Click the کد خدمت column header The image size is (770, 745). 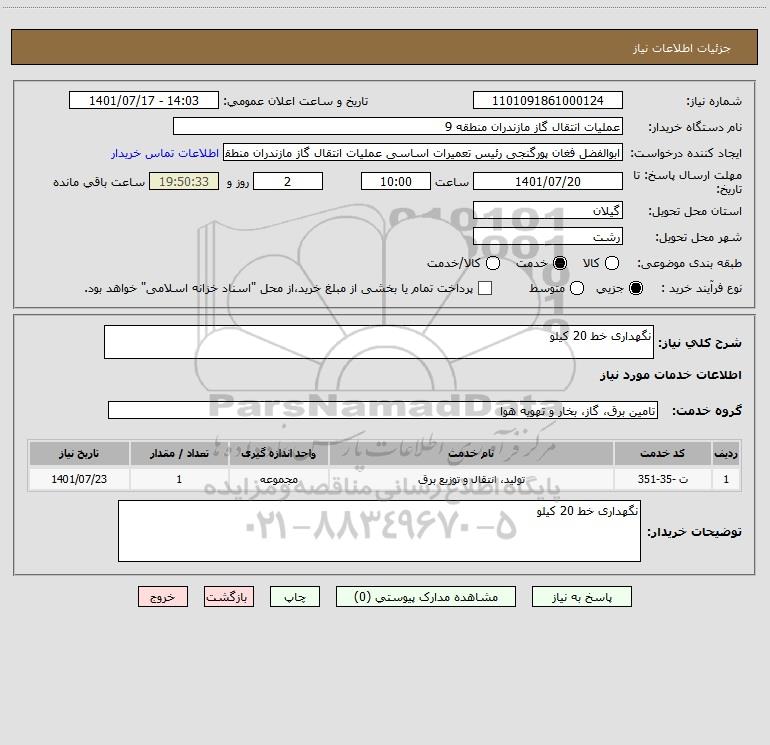point(662,453)
